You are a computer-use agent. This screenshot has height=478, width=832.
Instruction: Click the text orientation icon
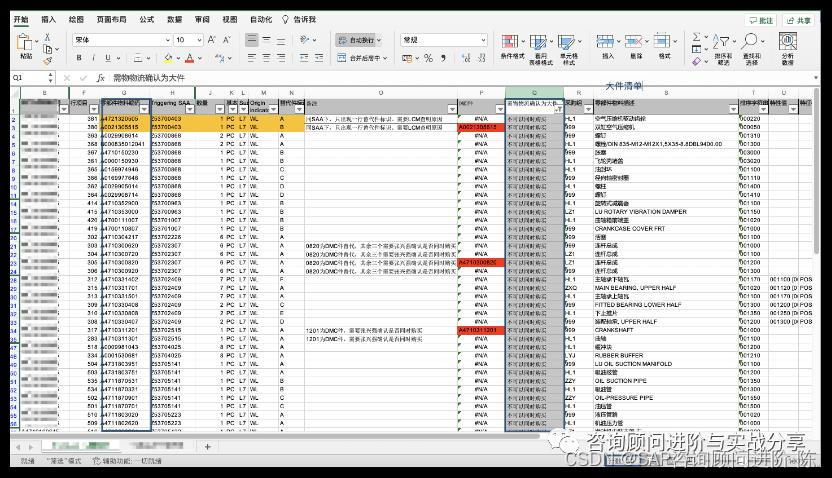pyautogui.click(x=304, y=40)
